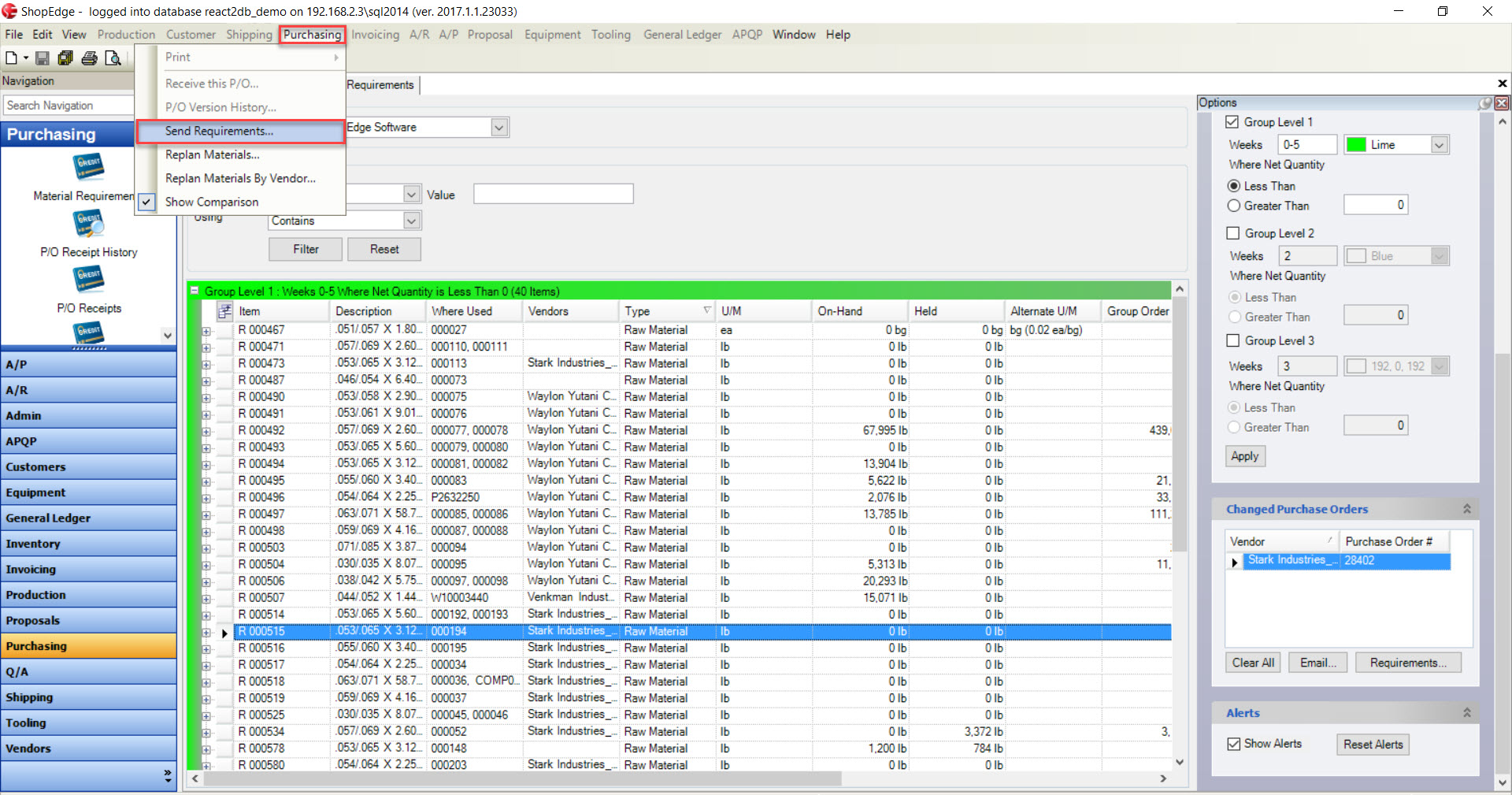The width and height of the screenshot is (1512, 795).
Task: Open the Contains condition dropdown
Action: click(411, 221)
